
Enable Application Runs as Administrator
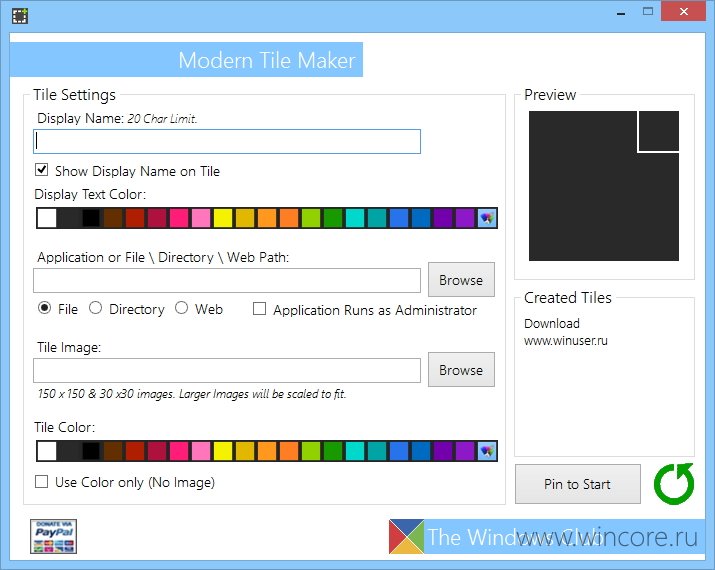[x=259, y=309]
